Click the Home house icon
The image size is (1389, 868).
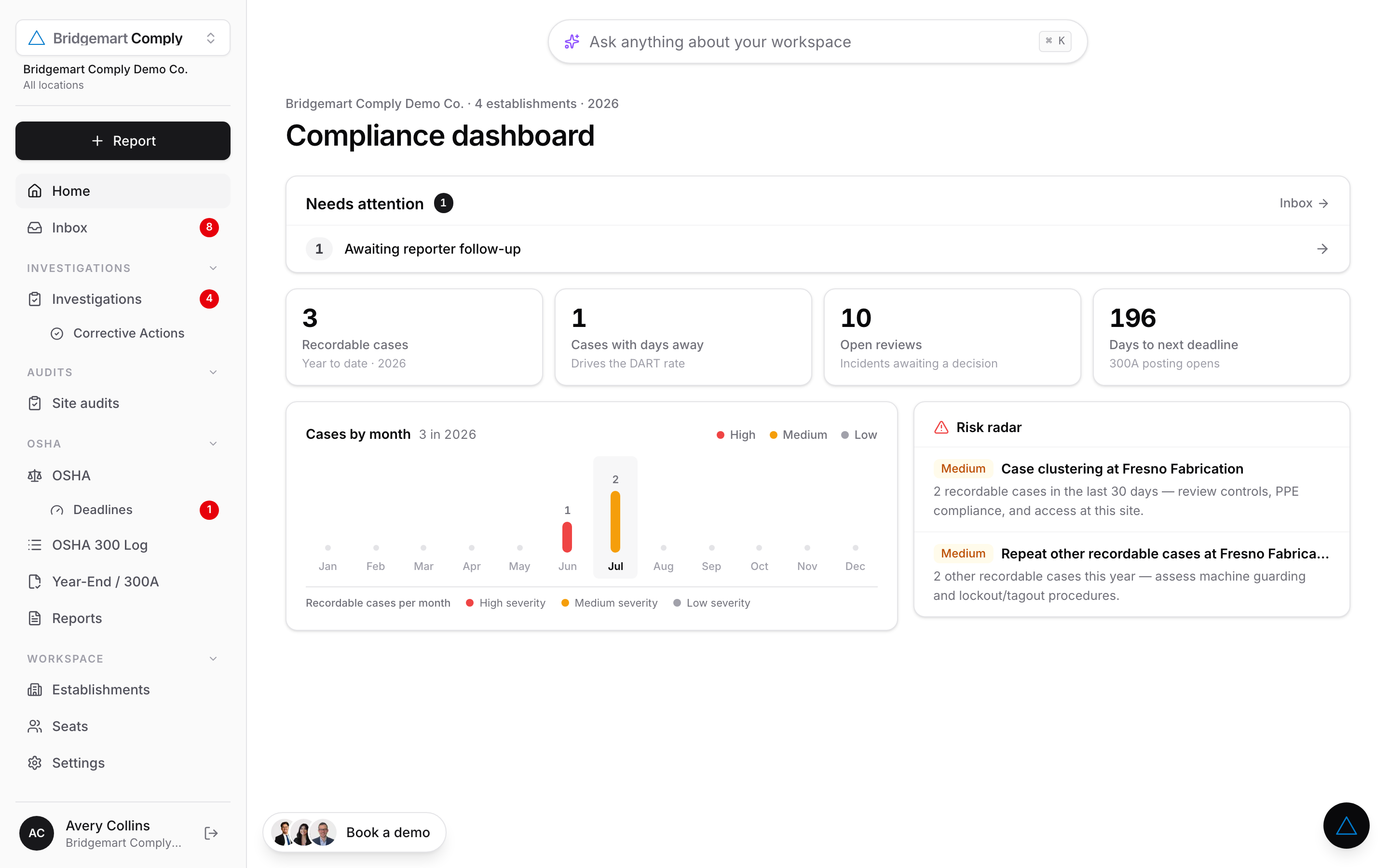[35, 190]
